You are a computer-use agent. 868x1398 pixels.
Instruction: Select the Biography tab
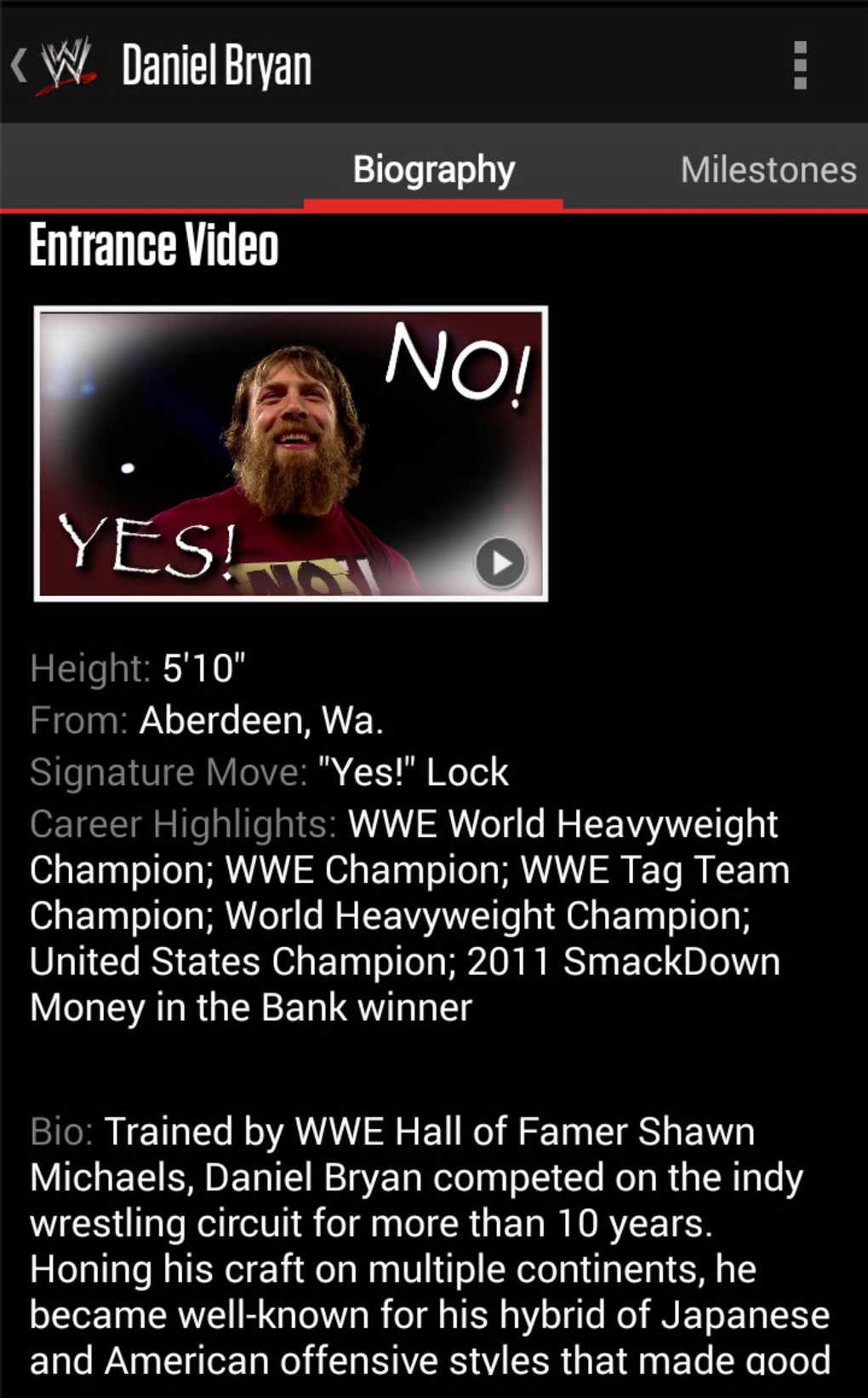coord(434,169)
